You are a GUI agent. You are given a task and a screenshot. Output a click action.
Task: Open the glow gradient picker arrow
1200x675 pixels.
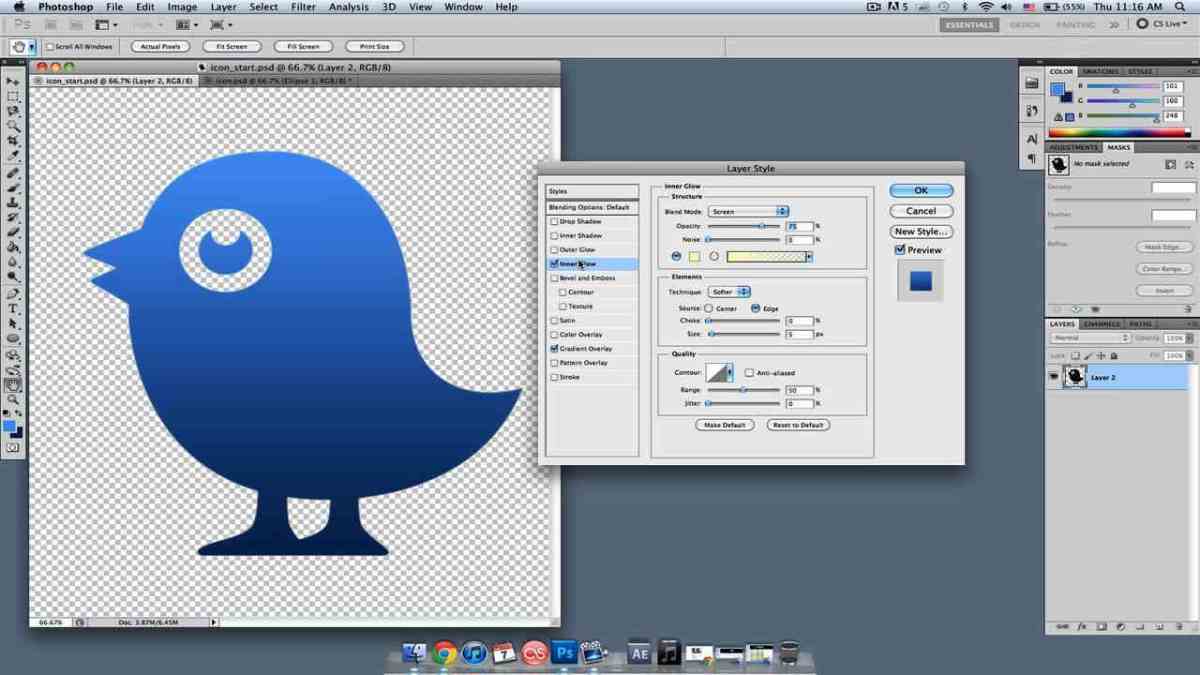click(809, 257)
